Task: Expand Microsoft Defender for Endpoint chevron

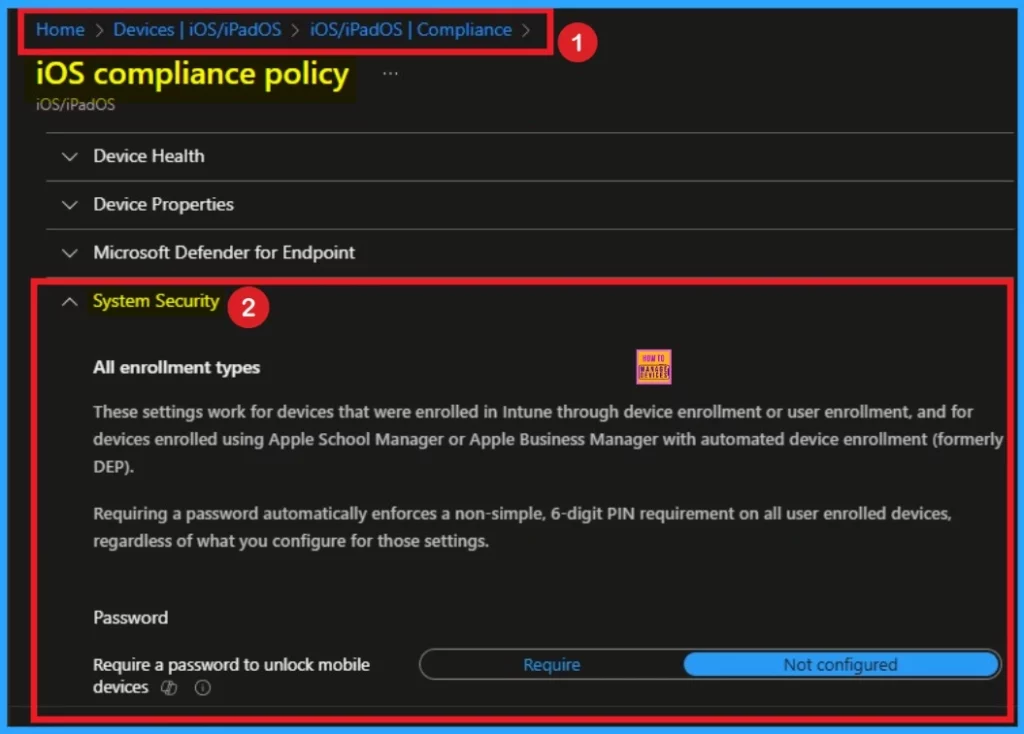Action: 69,253
